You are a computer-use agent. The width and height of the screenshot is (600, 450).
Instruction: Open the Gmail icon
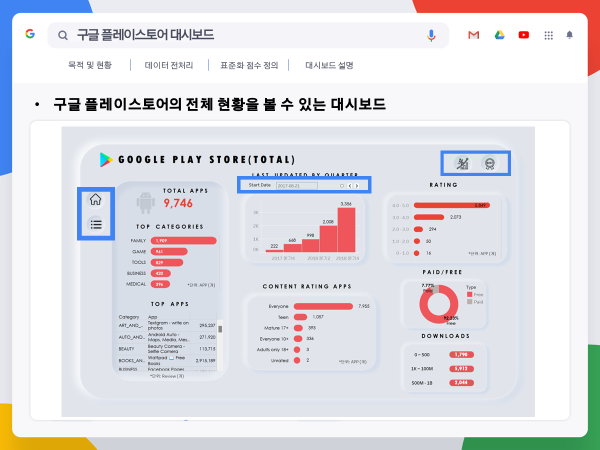pyautogui.click(x=474, y=35)
